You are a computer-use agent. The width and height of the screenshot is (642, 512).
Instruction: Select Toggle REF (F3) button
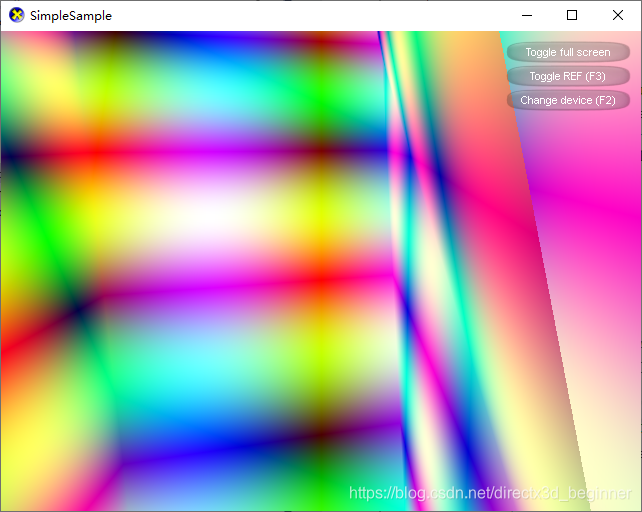tap(568, 76)
